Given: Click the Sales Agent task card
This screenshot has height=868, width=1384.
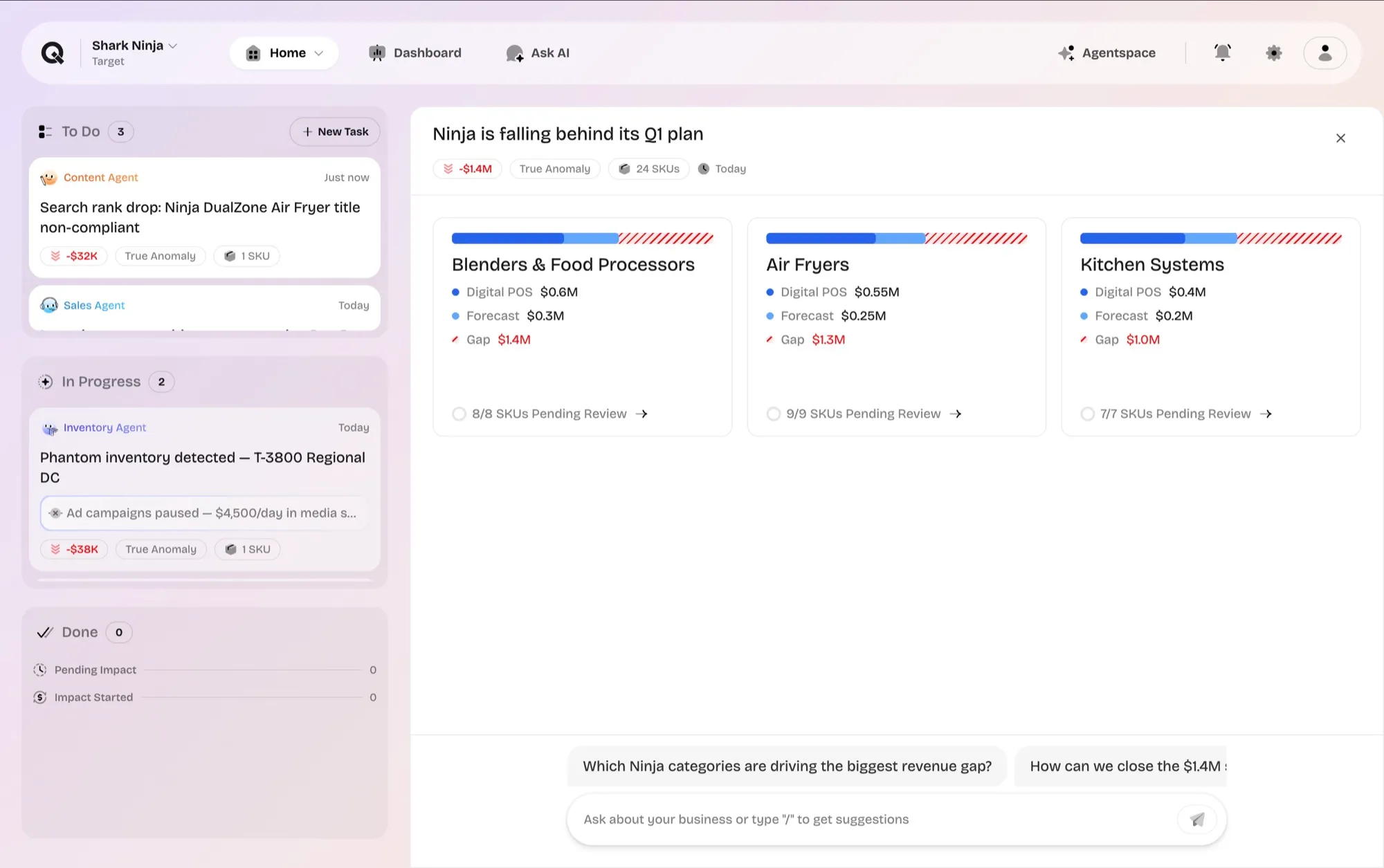Looking at the screenshot, I should point(205,308).
